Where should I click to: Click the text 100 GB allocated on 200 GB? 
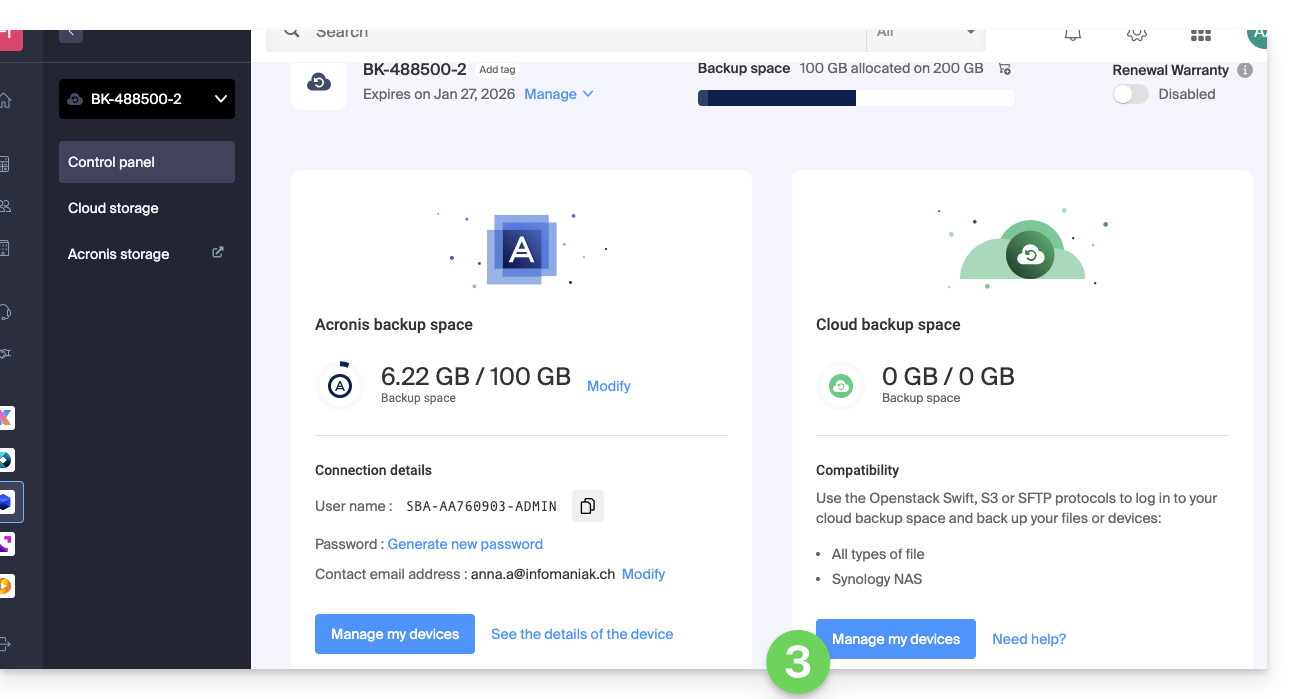coord(892,68)
